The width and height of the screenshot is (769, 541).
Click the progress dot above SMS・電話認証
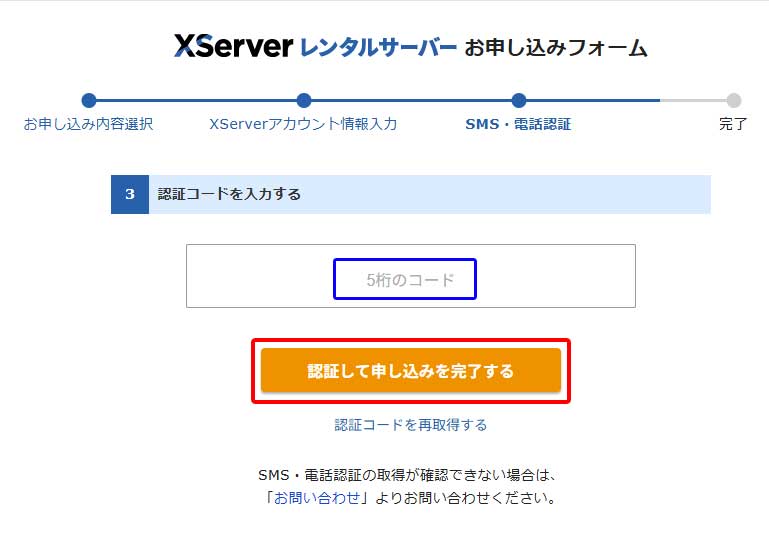point(518,101)
